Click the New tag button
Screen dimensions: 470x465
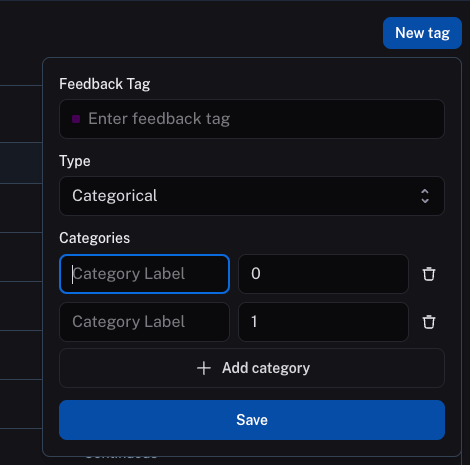422,33
